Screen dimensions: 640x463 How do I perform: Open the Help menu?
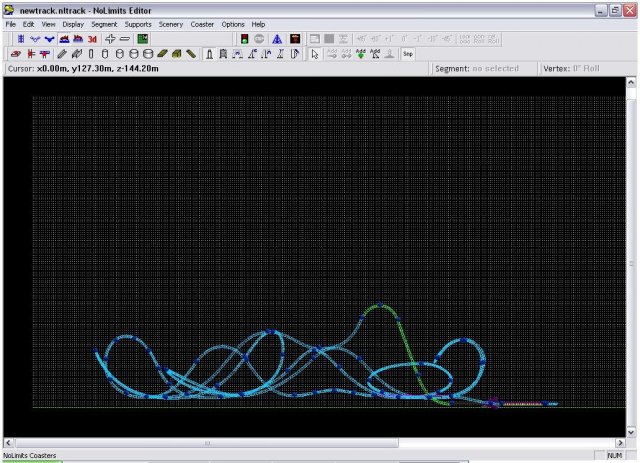tap(259, 23)
